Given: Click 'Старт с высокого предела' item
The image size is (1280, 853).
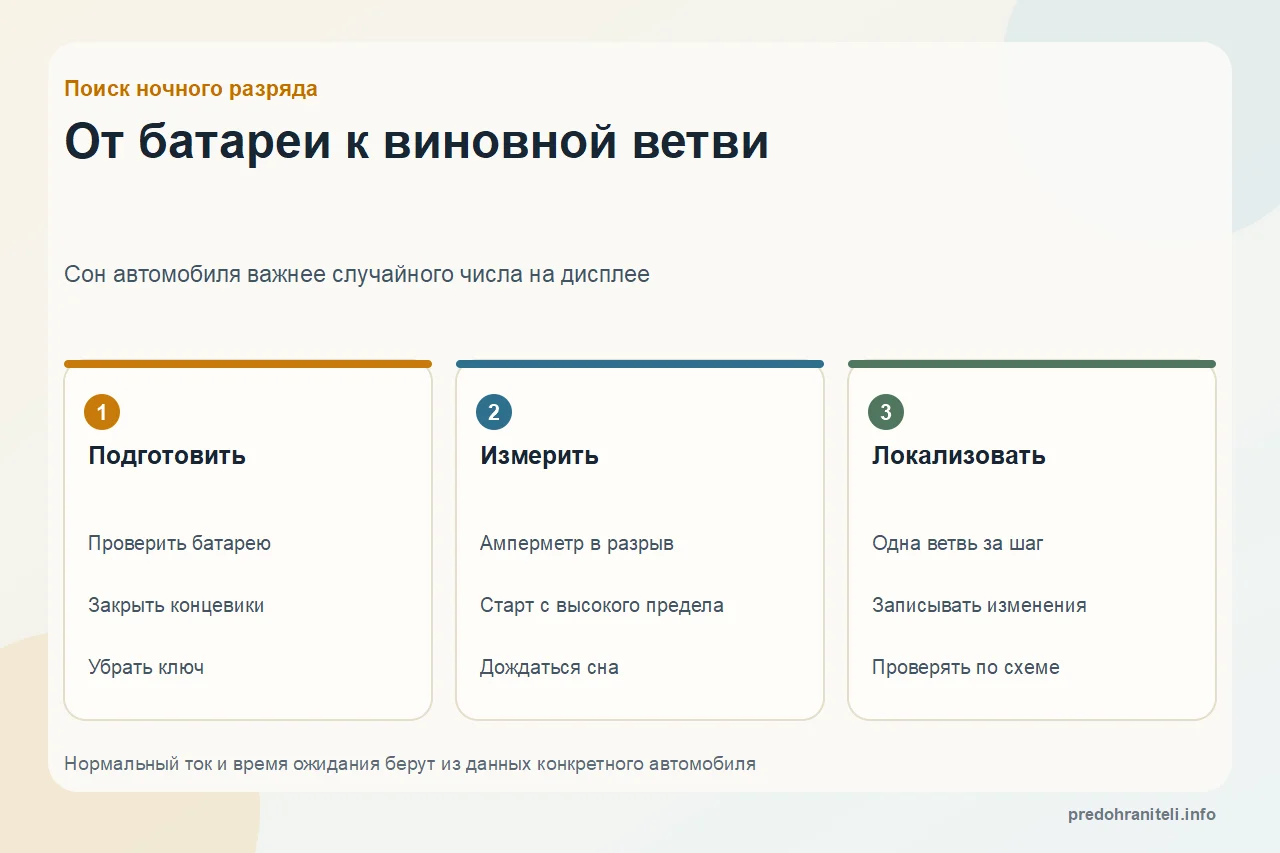Looking at the screenshot, I should tap(602, 605).
